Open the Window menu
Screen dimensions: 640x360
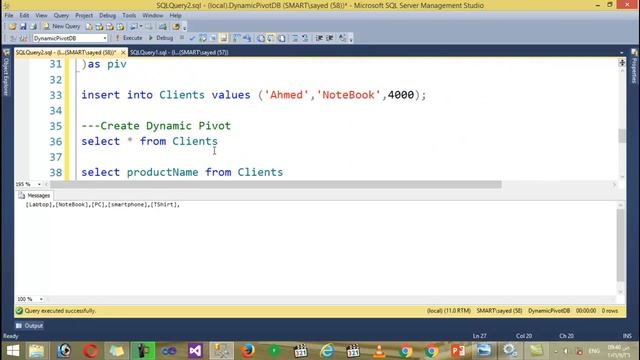tap(153, 16)
